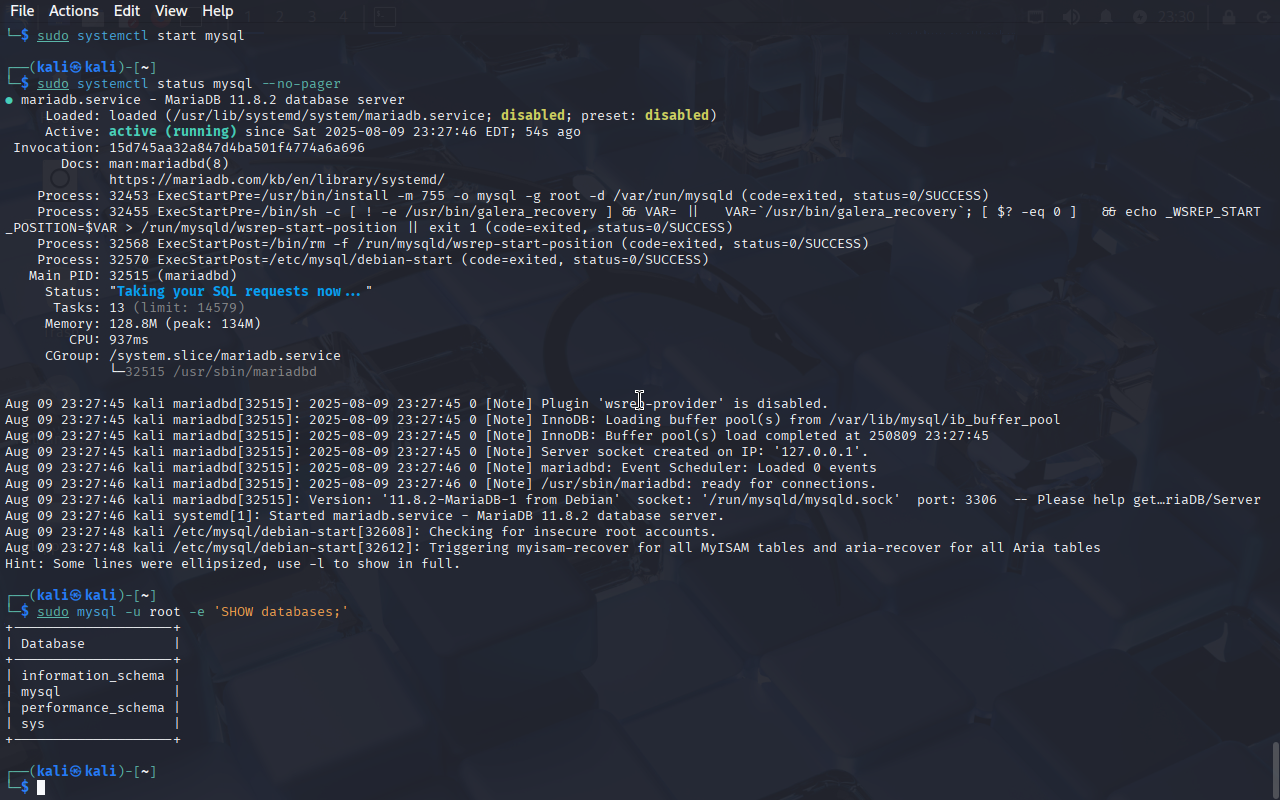Click the 'Tasks: 13 (limit: 14579)' line
This screenshot has height=800, width=1280.
(149, 308)
